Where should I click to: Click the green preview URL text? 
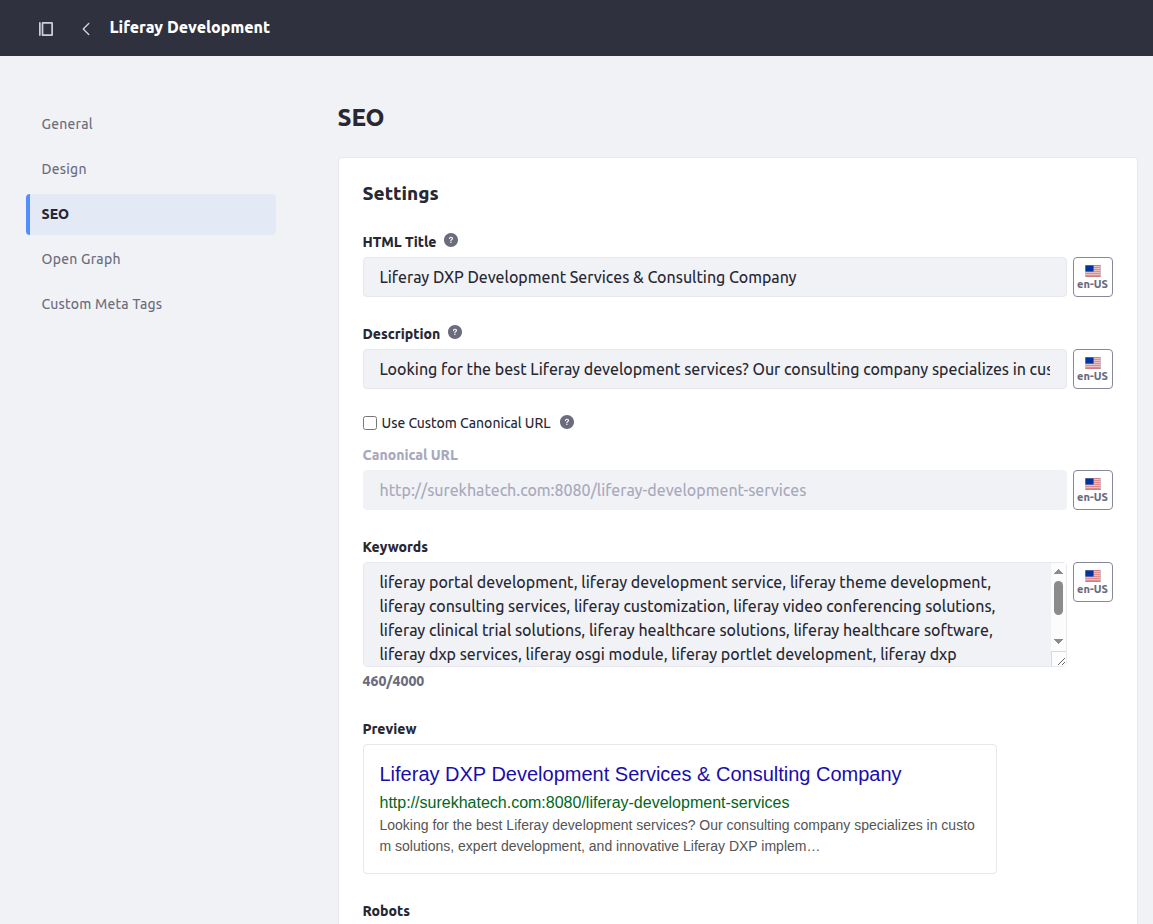coord(584,803)
